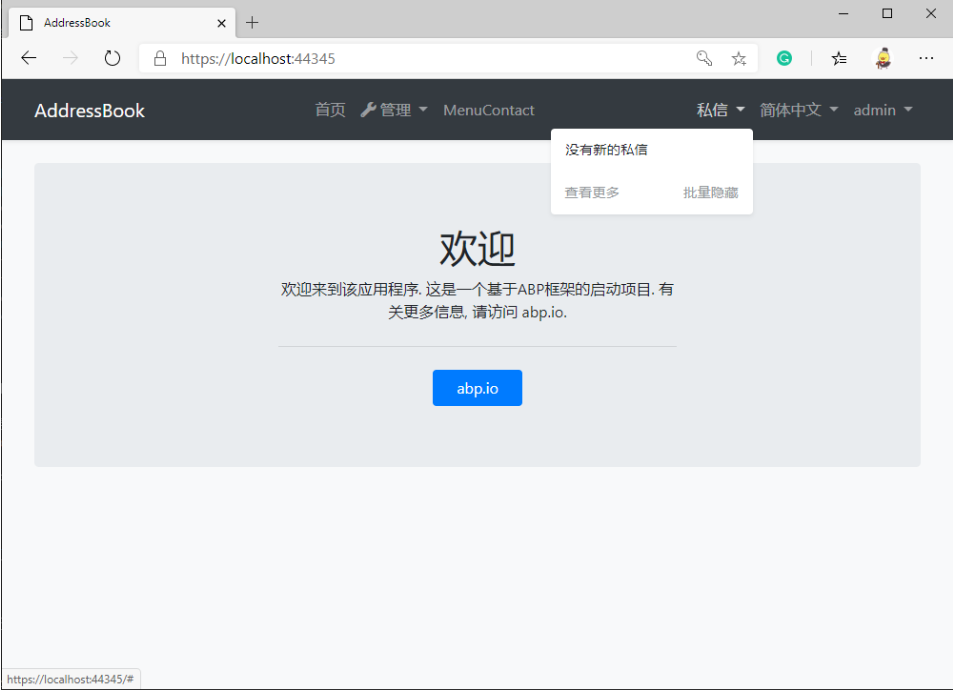Image resolution: width=953 pixels, height=692 pixels.
Task: Click 没有新的私信 message entry
Action: 606,150
